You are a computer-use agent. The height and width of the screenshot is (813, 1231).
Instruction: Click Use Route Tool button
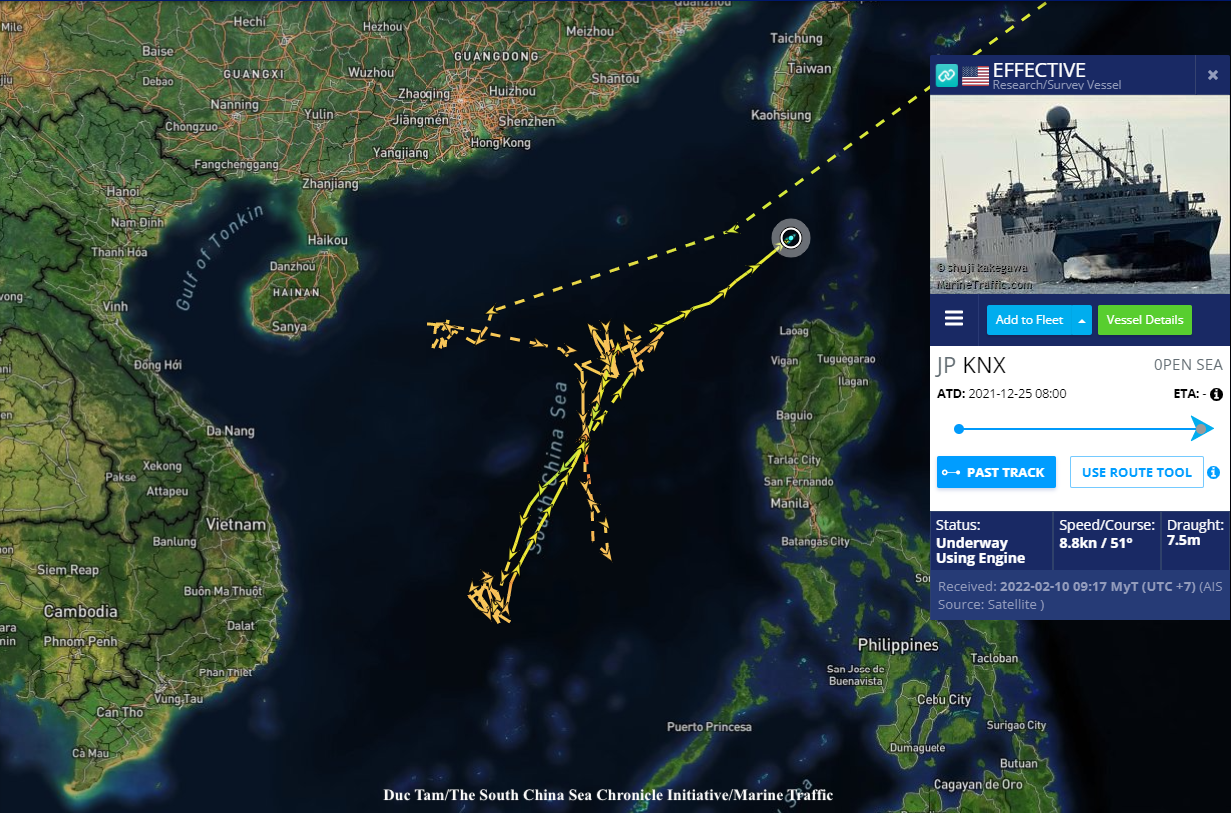pos(1136,472)
